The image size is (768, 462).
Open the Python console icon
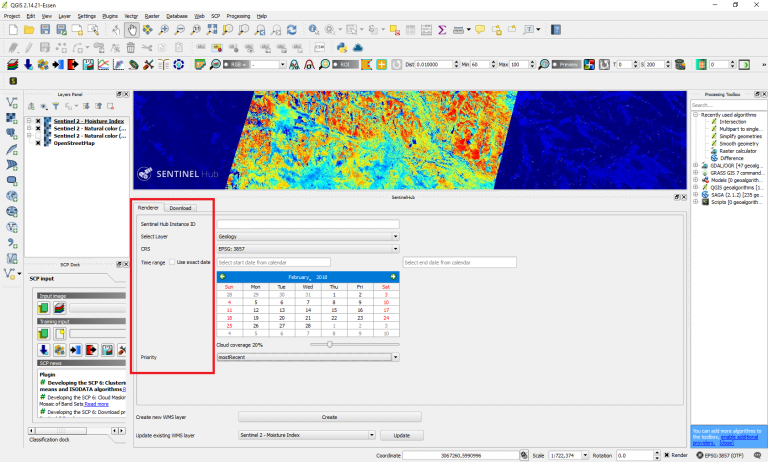(342, 48)
